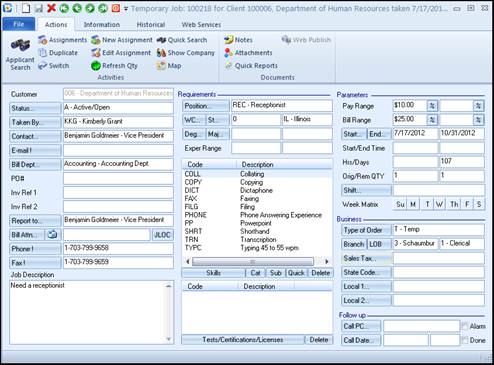Toggle W in Week Matrix
Viewport: 494px width, 365px height.
point(439,204)
